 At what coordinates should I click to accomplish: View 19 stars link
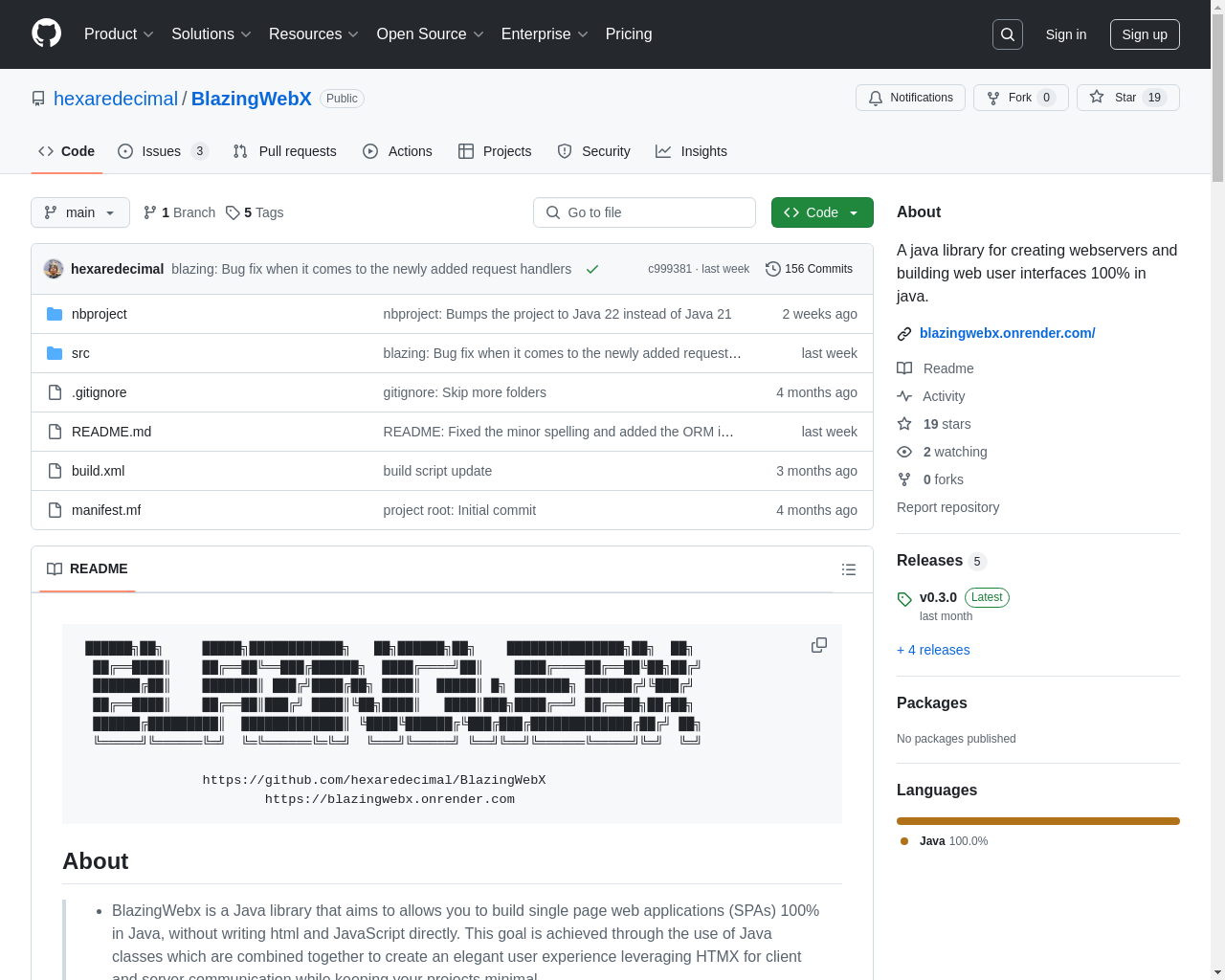934,424
